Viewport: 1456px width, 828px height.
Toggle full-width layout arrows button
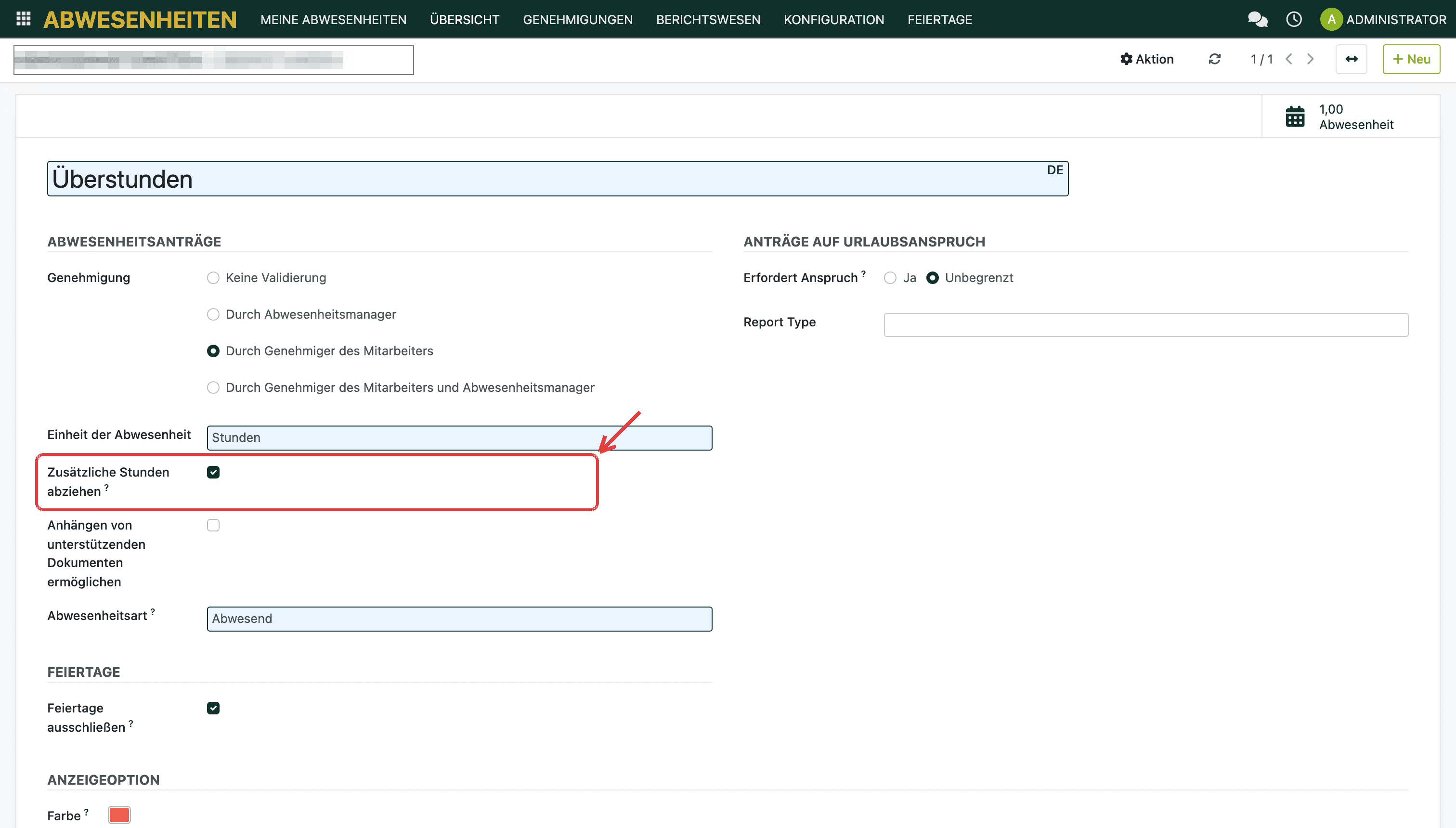tap(1352, 59)
